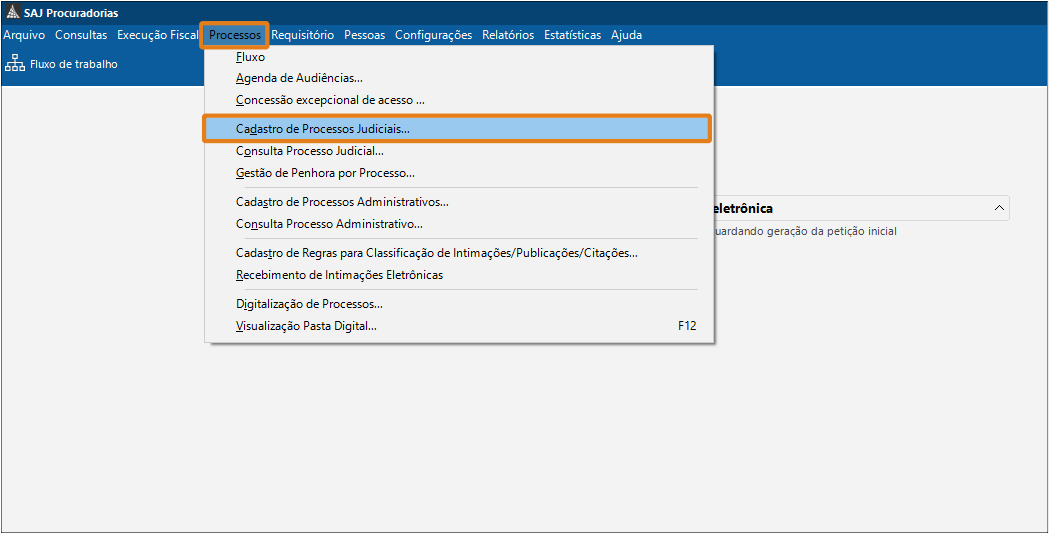Click Recebimento de Intimações Eletrônicas
This screenshot has height=534, width=1049.
pos(339,275)
